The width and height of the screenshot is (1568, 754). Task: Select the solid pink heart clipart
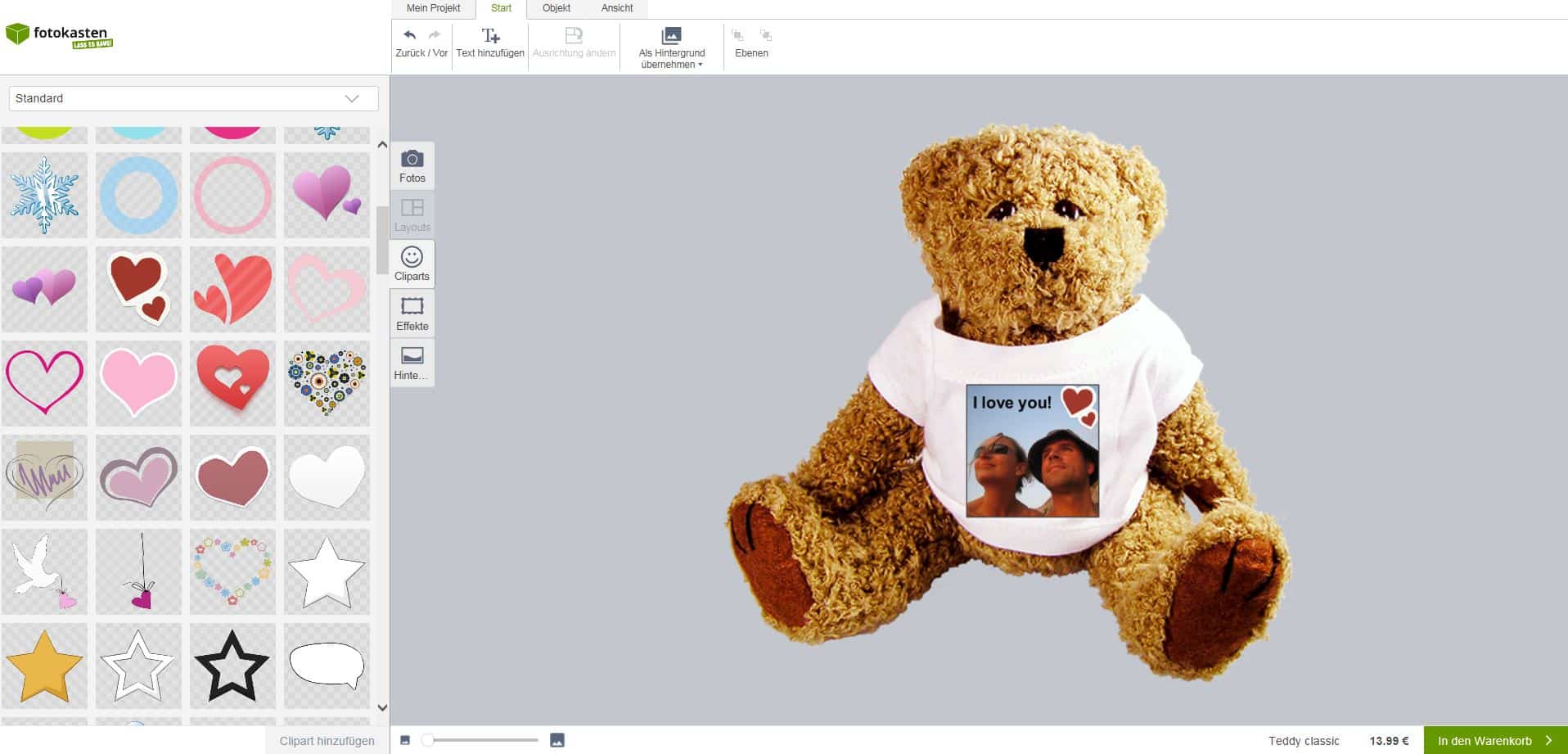(138, 383)
